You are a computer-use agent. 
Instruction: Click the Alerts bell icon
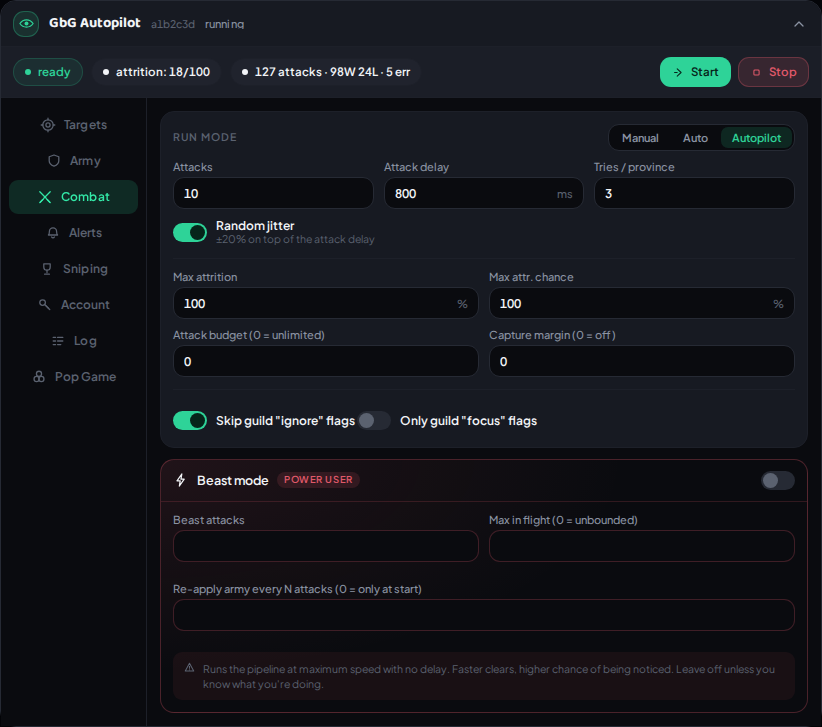(53, 233)
